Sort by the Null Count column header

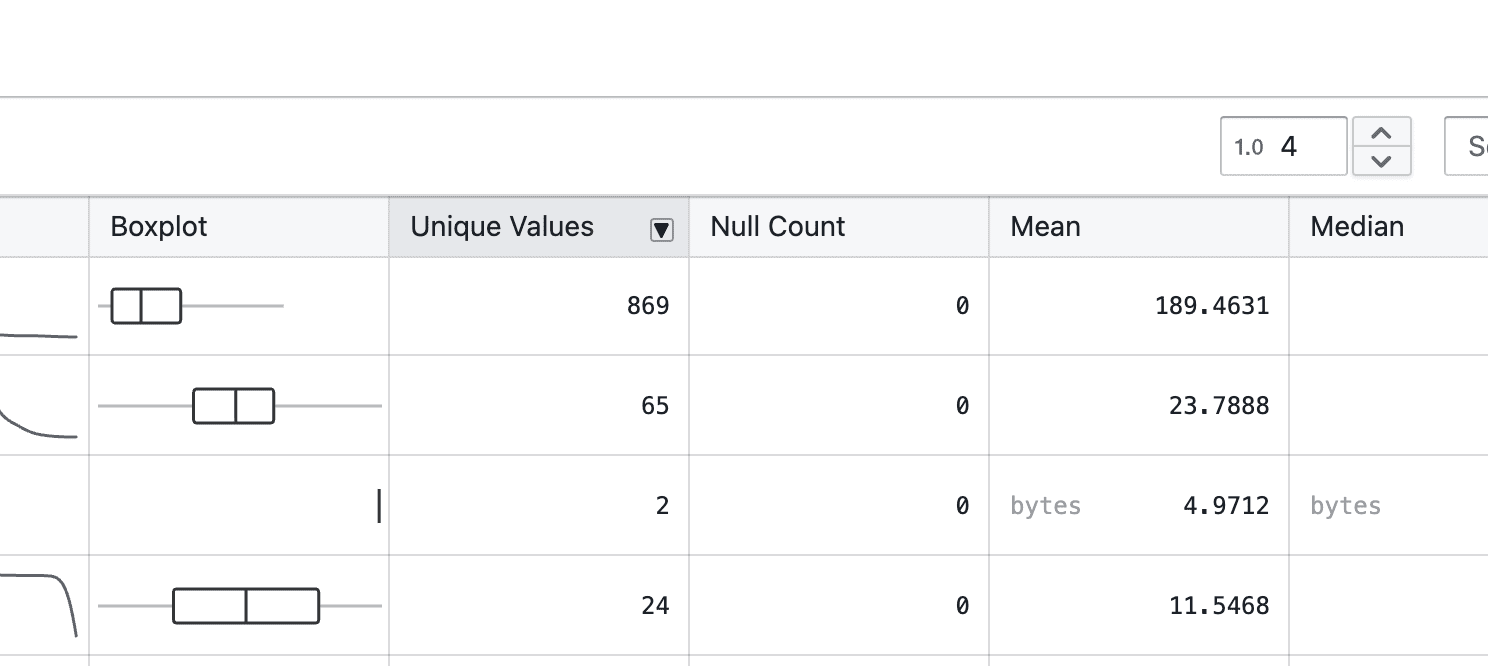838,227
